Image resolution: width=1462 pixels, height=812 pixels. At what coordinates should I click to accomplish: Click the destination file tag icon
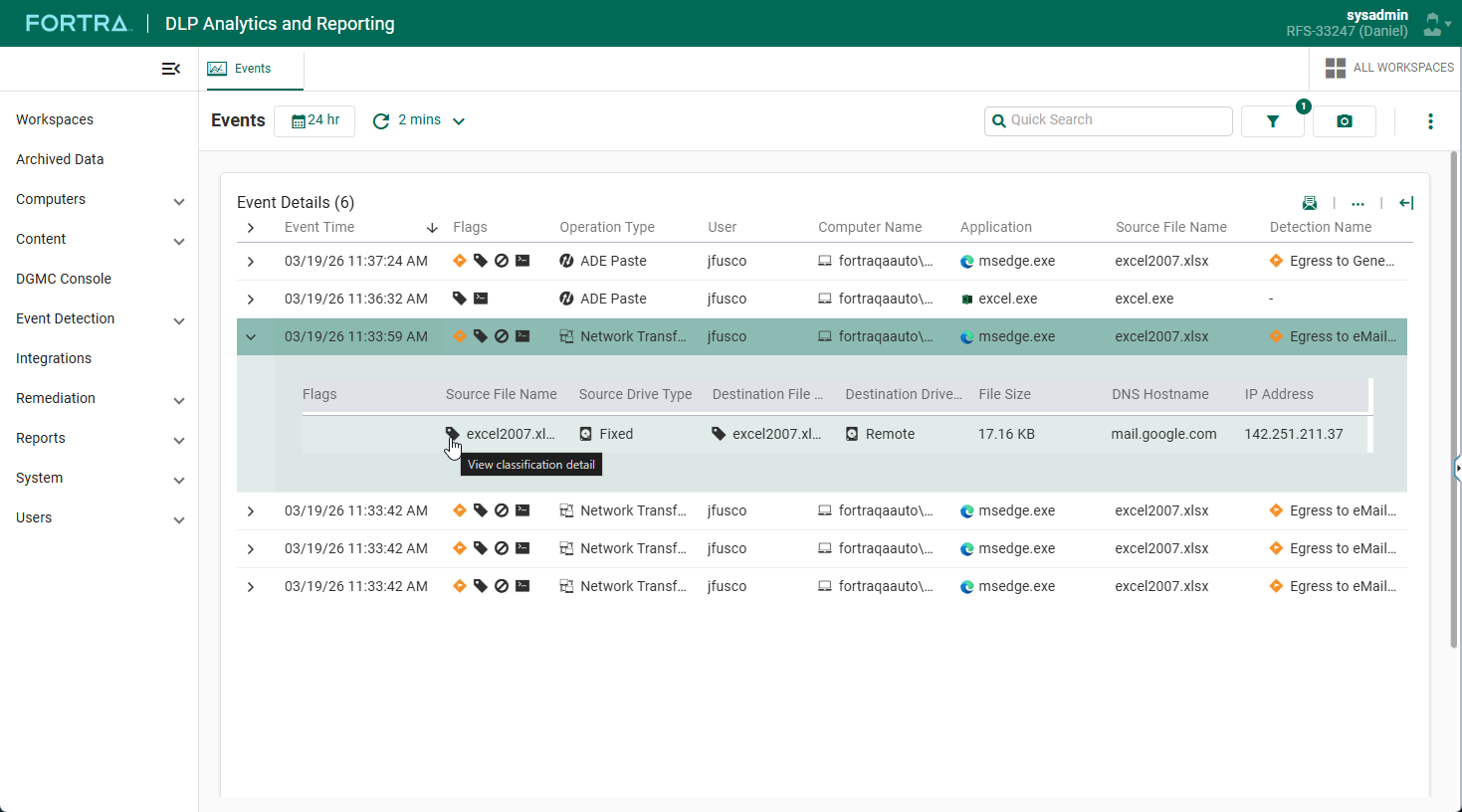tap(719, 434)
